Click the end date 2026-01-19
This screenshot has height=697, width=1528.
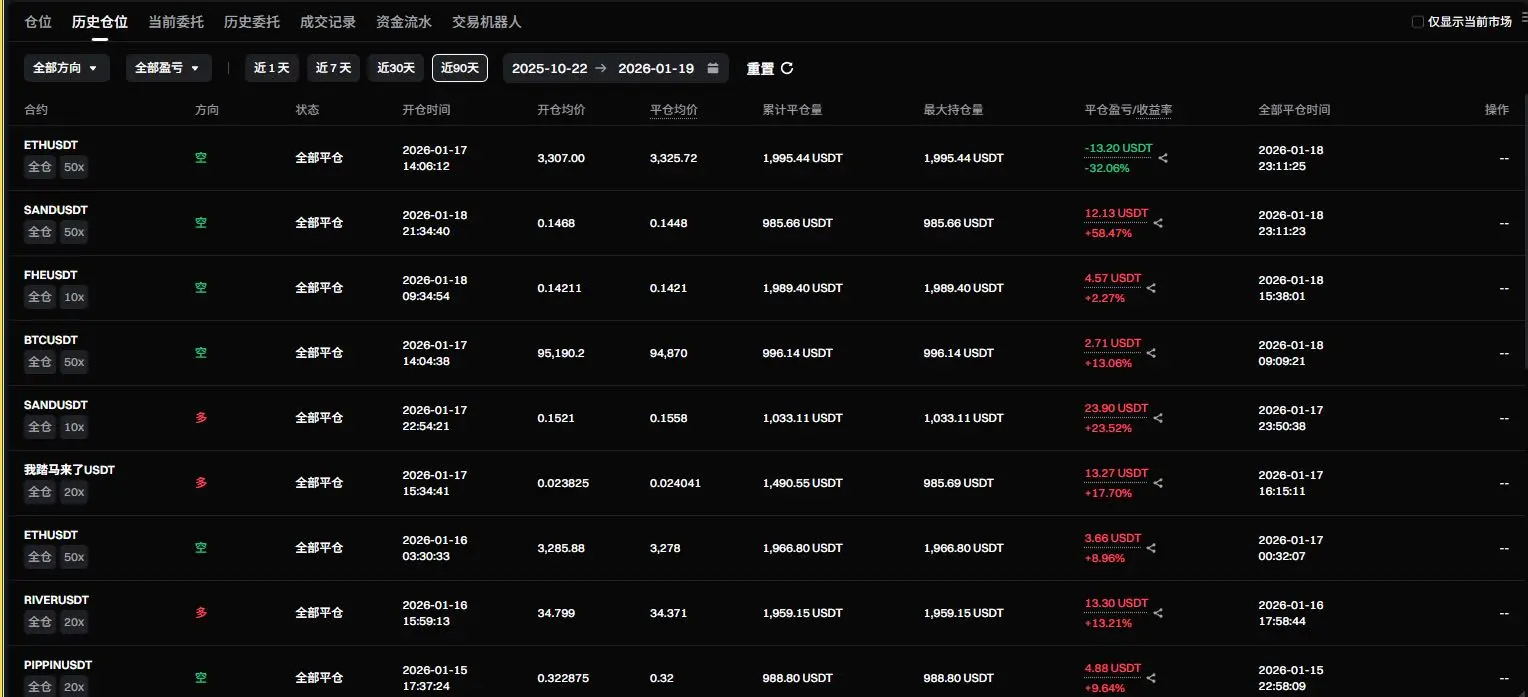pos(656,68)
